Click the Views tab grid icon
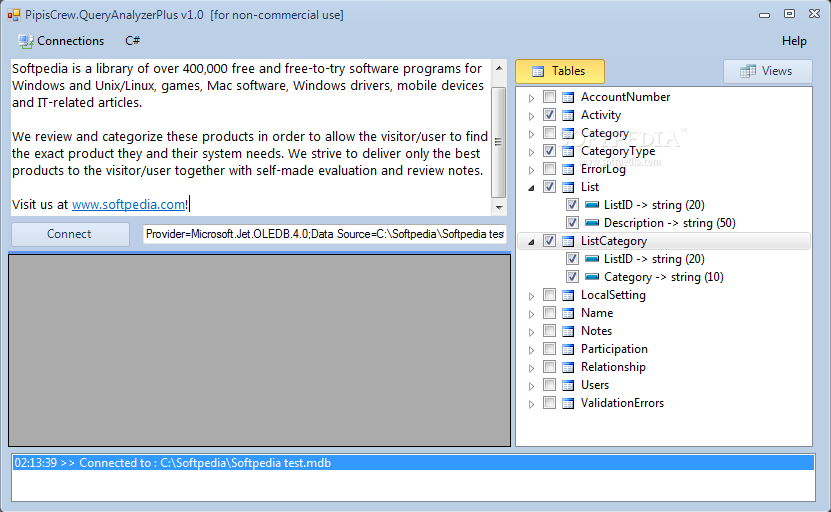The height and width of the screenshot is (512, 831). pos(748,71)
